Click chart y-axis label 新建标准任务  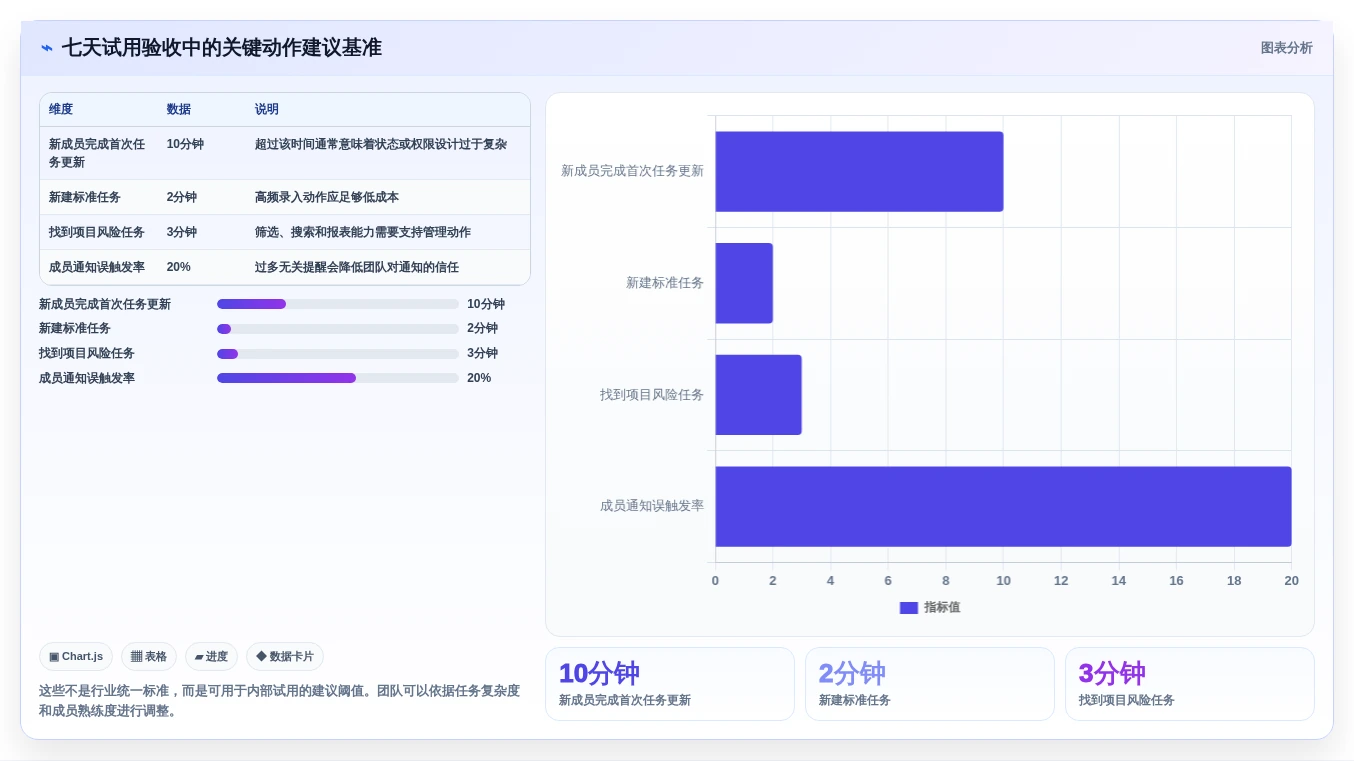coord(665,283)
